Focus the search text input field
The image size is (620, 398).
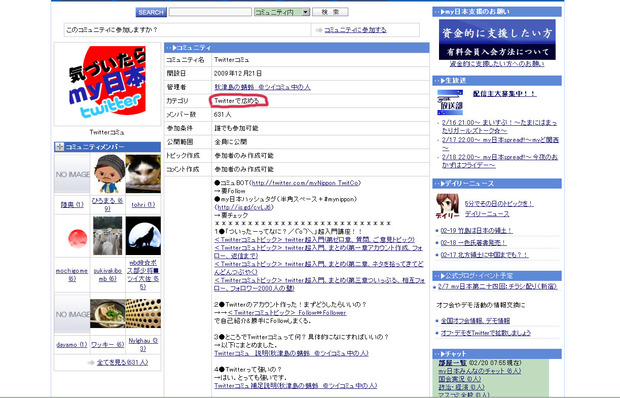(x=210, y=12)
